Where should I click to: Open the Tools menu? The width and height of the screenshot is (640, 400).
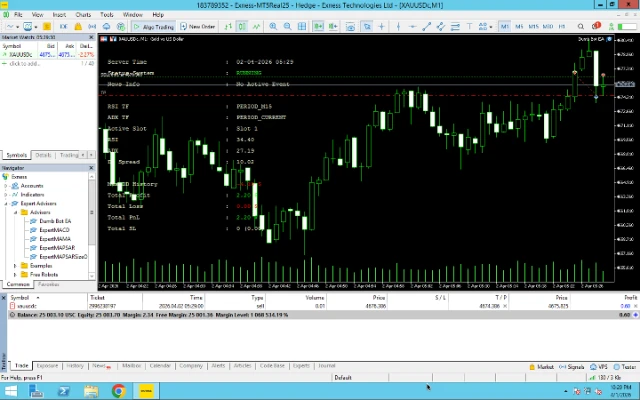(107, 15)
